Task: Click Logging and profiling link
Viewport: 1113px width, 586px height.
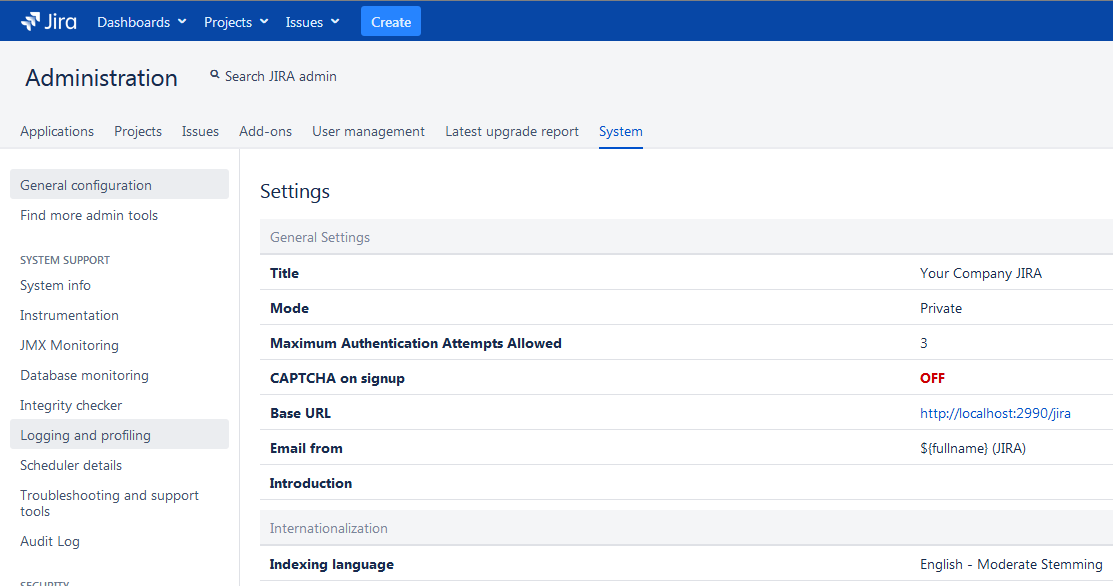Action: [x=85, y=435]
